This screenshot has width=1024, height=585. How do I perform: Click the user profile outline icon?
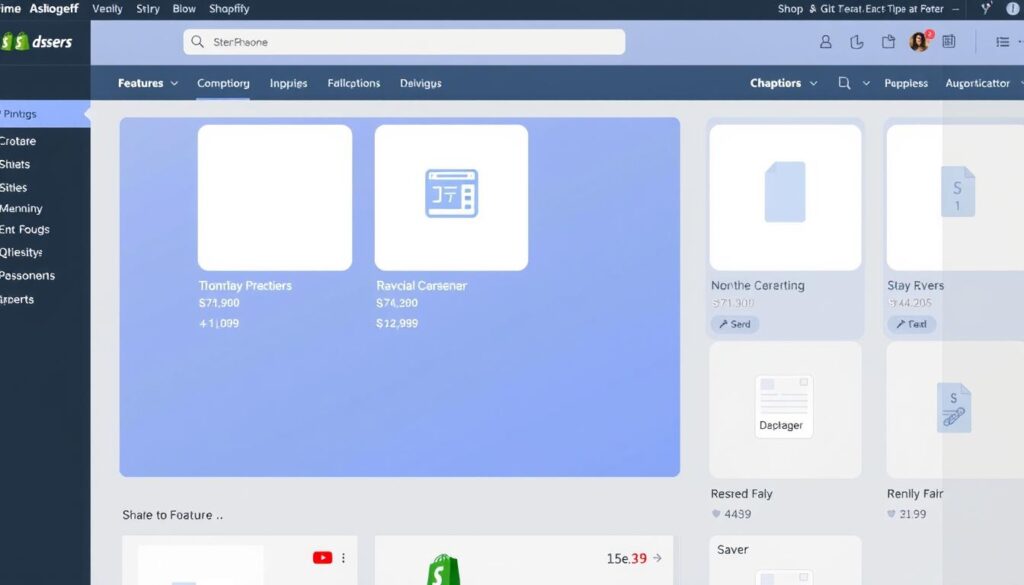click(x=826, y=42)
